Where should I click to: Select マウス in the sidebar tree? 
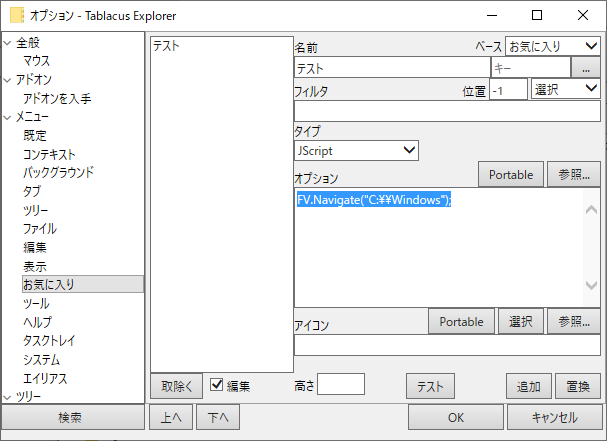pos(36,61)
